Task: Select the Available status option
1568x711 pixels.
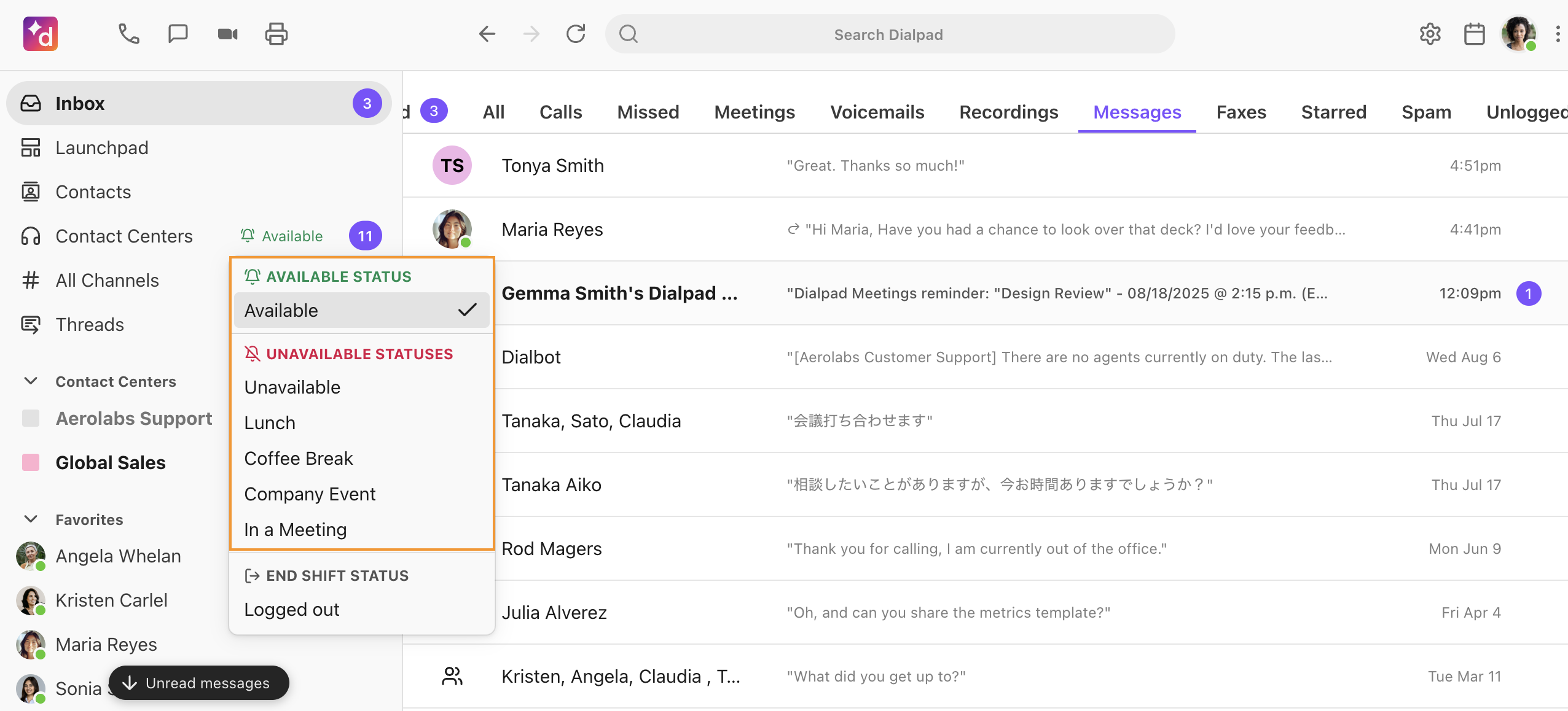Action: coord(361,311)
